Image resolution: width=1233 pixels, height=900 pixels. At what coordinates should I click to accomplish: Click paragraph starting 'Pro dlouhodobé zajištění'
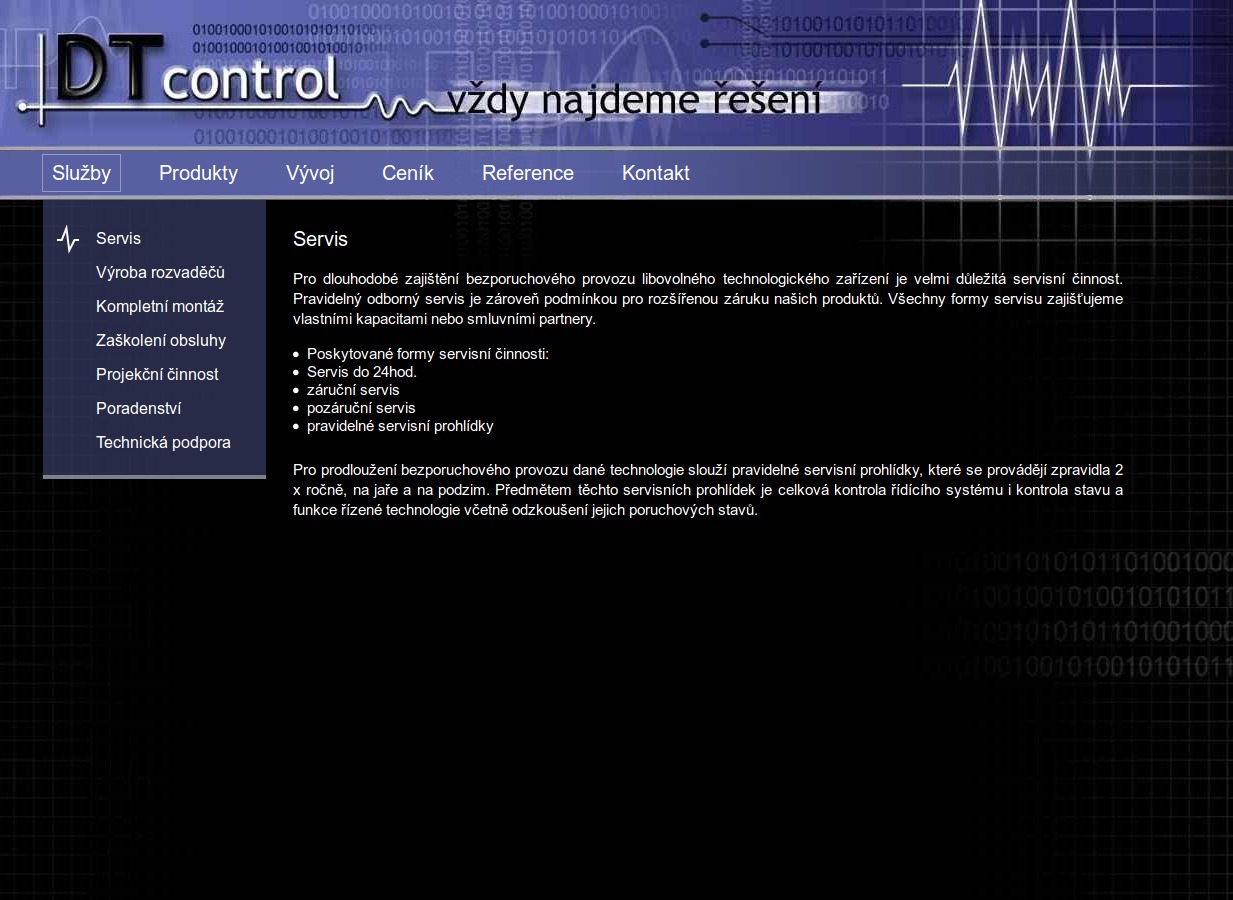click(x=708, y=299)
